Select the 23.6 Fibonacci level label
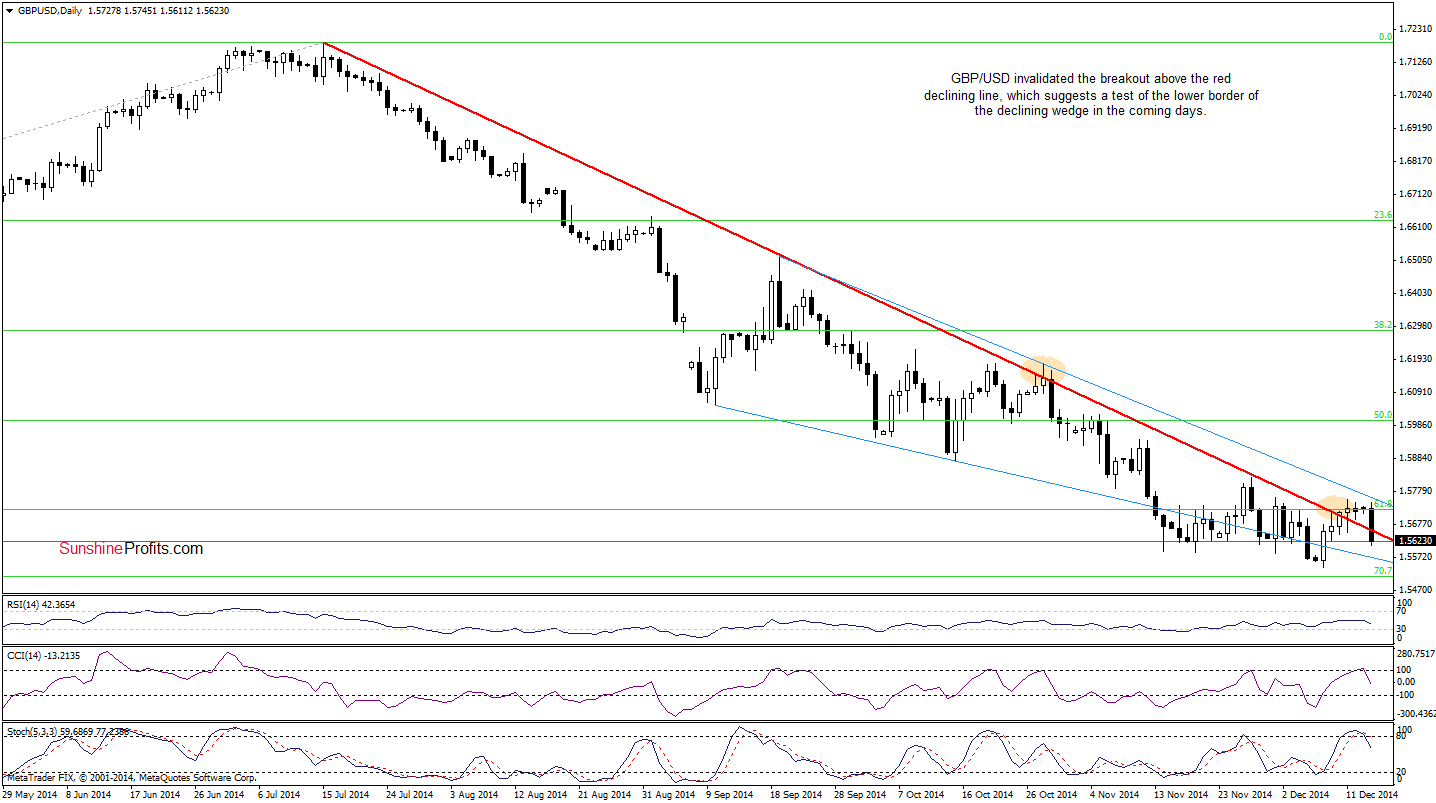 1383,214
